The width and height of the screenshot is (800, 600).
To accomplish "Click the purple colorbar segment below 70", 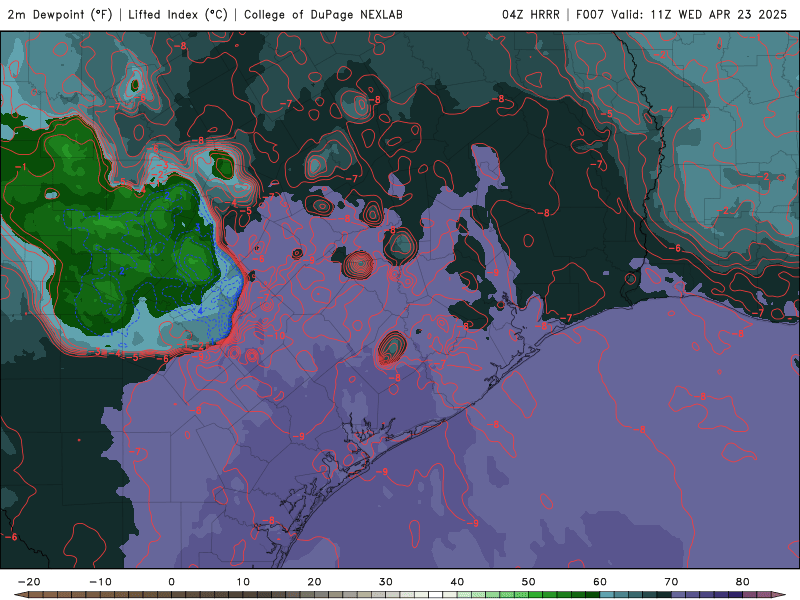I will click(x=679, y=595).
